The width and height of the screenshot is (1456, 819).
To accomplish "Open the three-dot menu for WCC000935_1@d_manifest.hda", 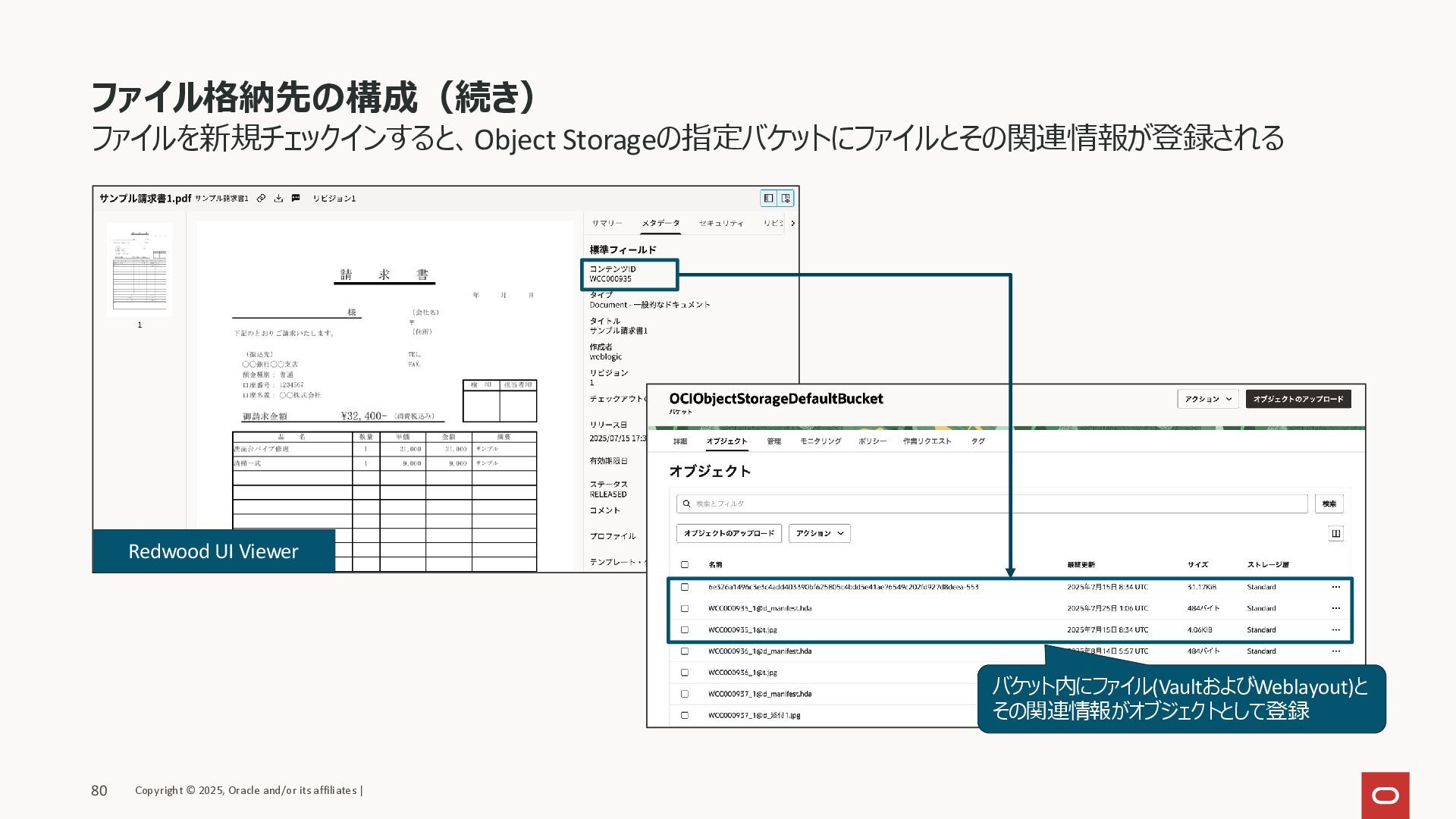I will click(x=1335, y=608).
